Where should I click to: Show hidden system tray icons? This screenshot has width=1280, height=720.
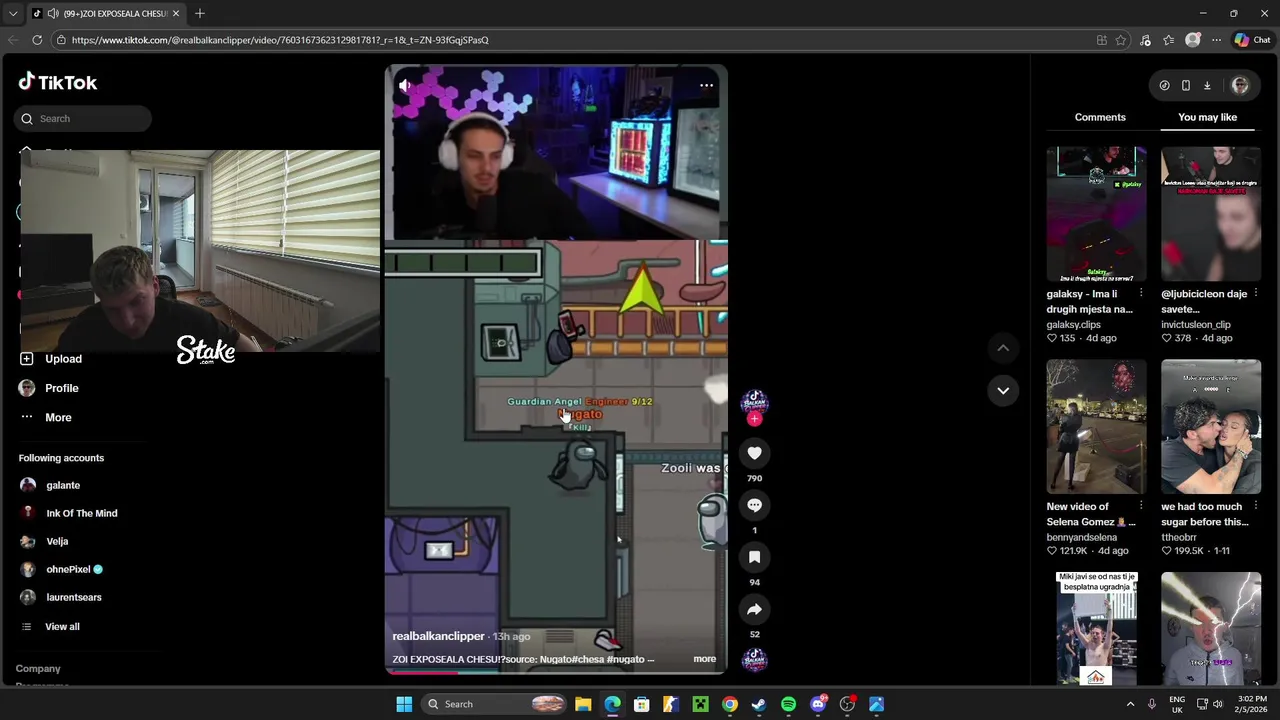click(x=1130, y=704)
